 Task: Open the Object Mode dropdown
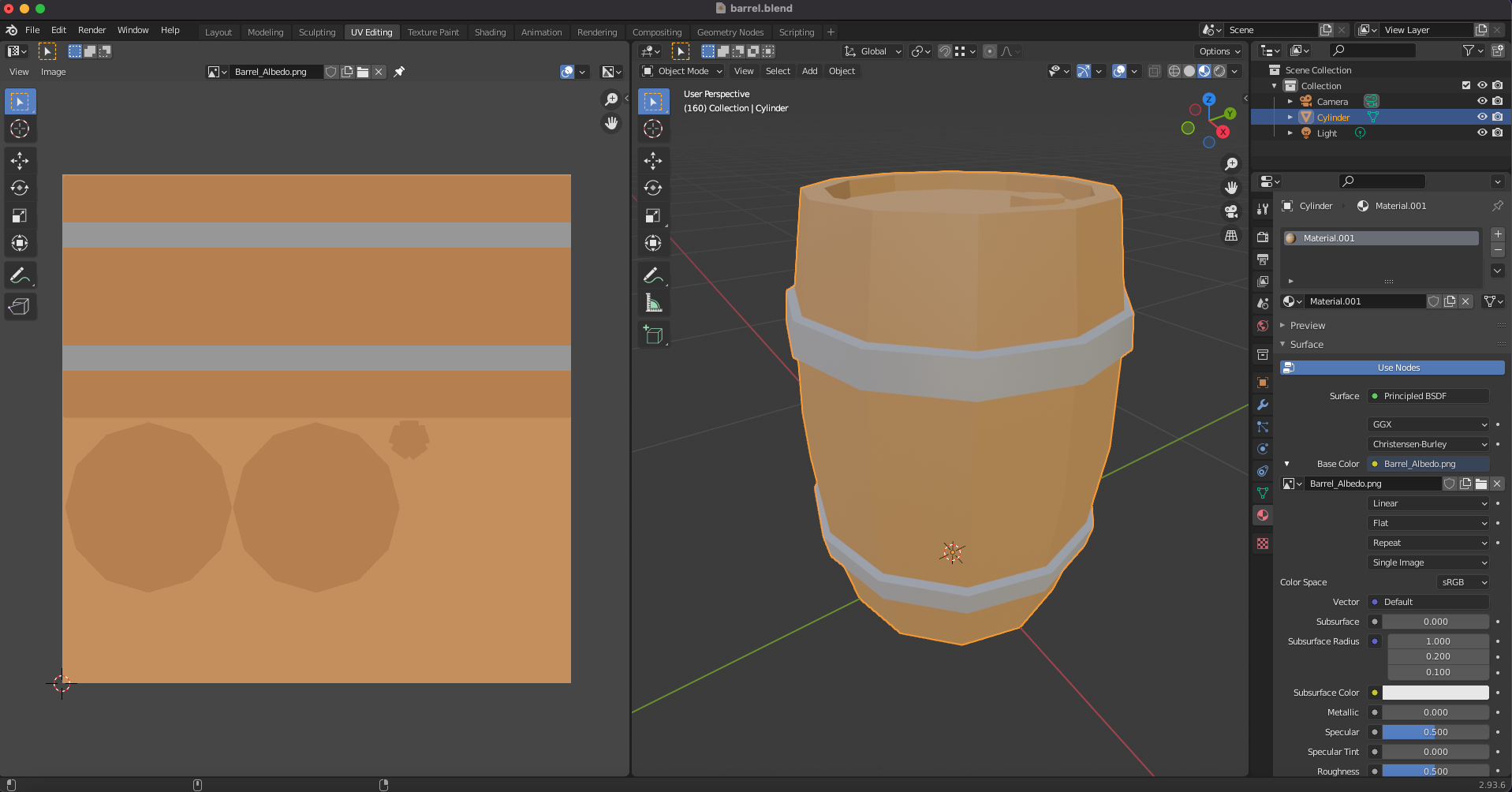coord(682,71)
